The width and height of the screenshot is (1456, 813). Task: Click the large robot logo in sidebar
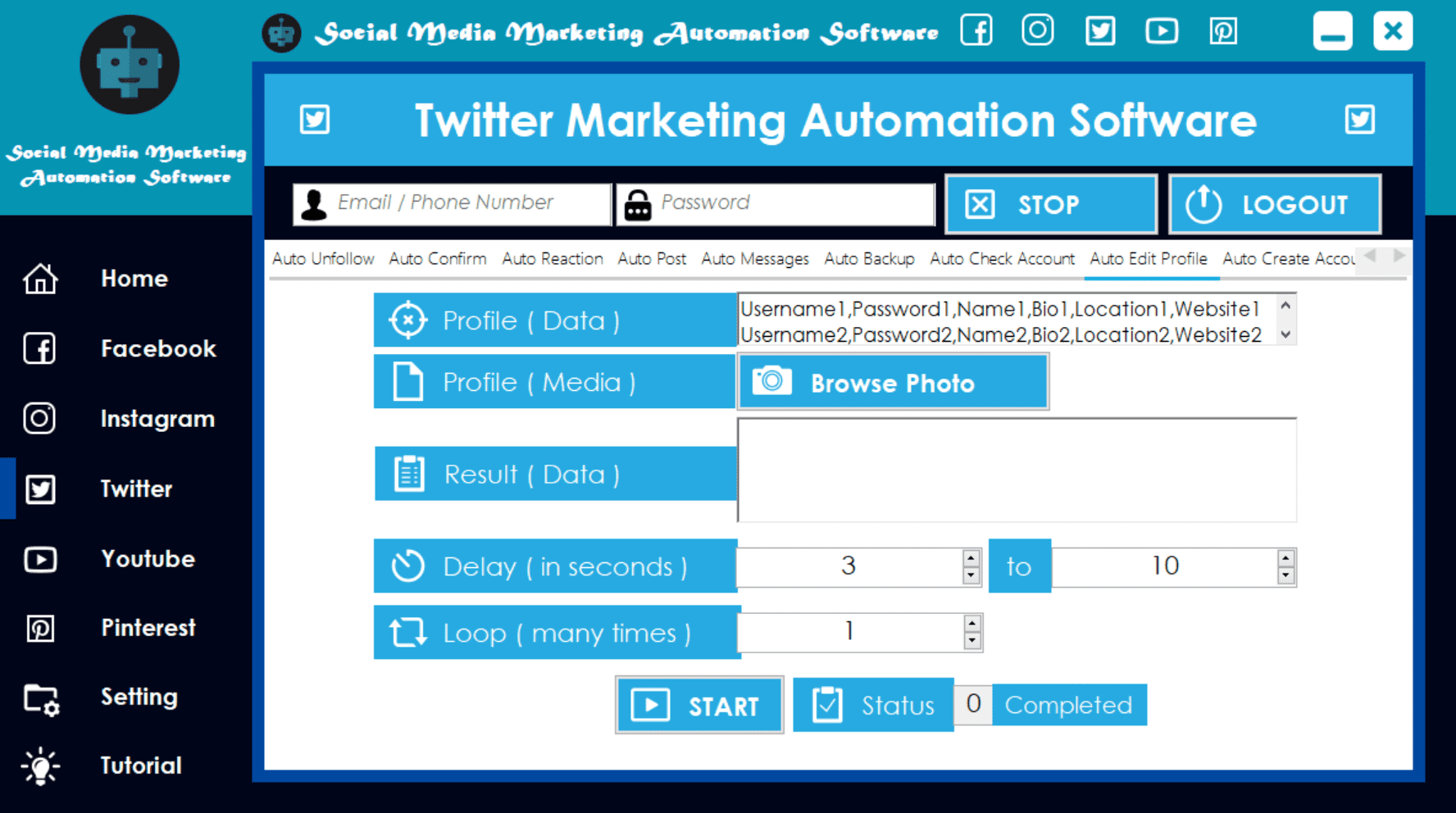click(x=130, y=64)
